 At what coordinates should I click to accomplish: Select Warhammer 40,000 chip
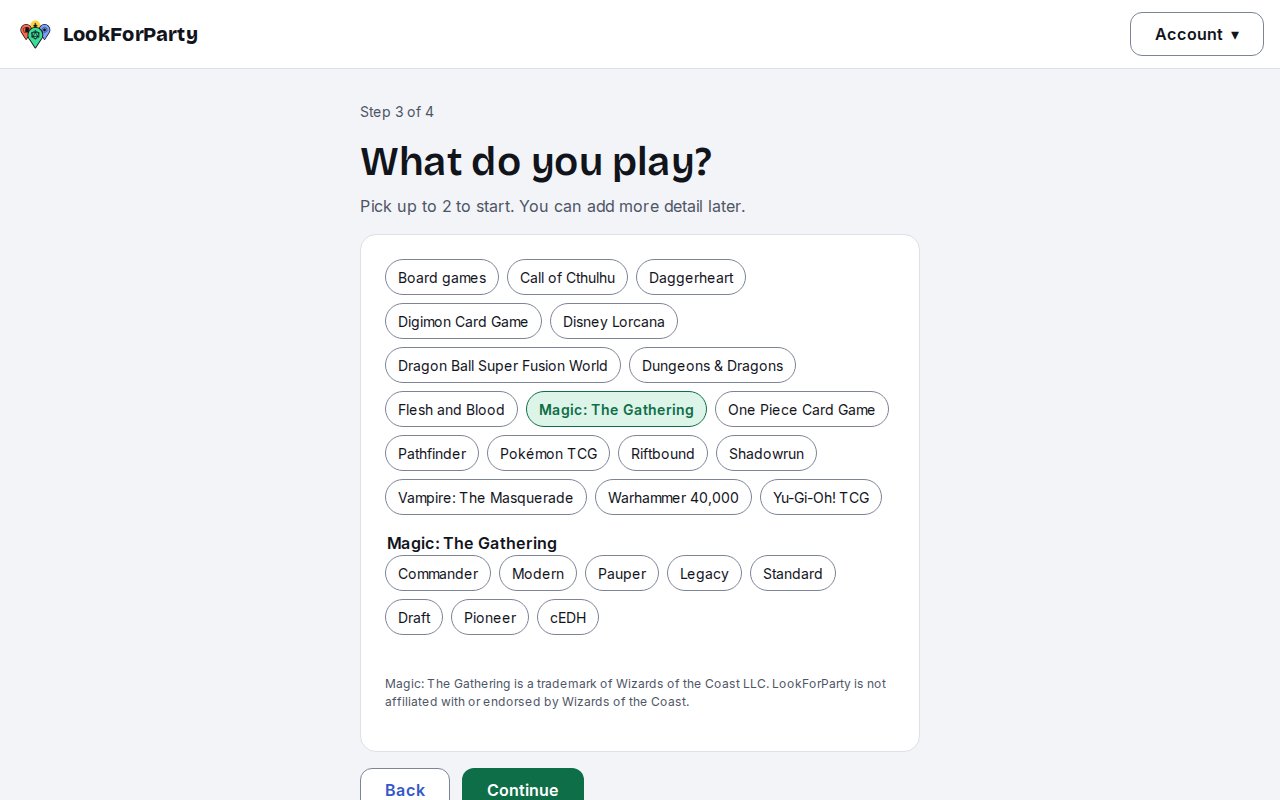pos(673,497)
